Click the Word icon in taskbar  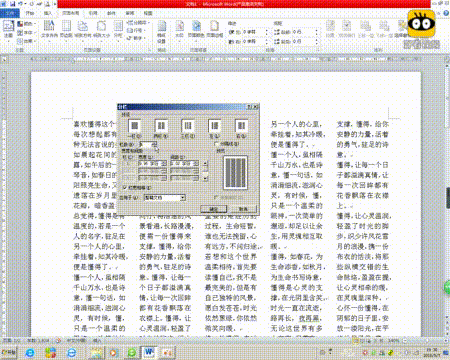tap(149, 352)
